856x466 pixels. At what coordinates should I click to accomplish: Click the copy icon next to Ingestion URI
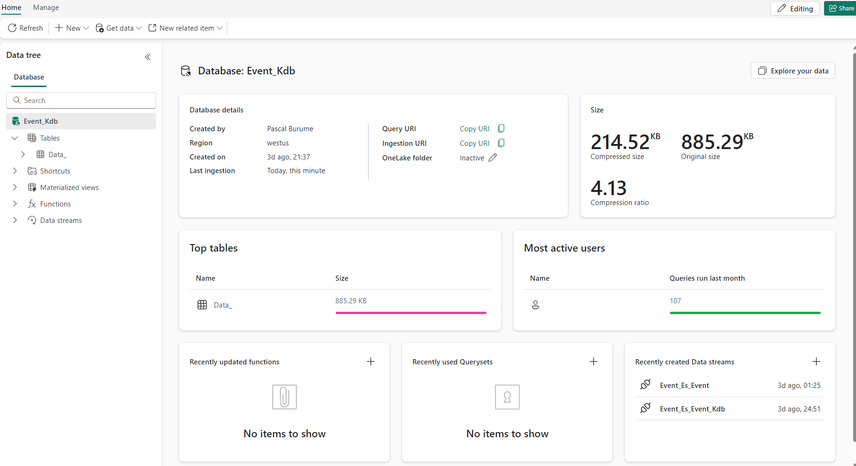coord(501,143)
